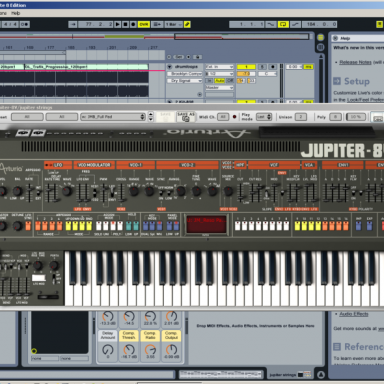The image size is (384, 384).
Task: Click the Comp. Thresh macro label
Action: click(129, 335)
